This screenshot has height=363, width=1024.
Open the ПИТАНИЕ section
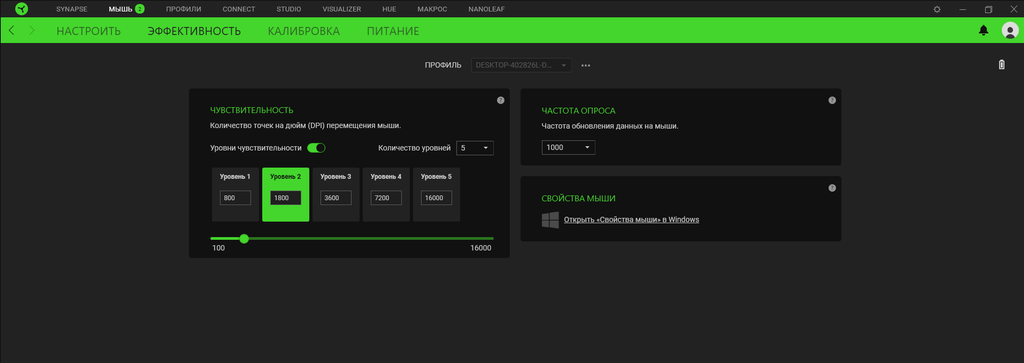tap(393, 31)
